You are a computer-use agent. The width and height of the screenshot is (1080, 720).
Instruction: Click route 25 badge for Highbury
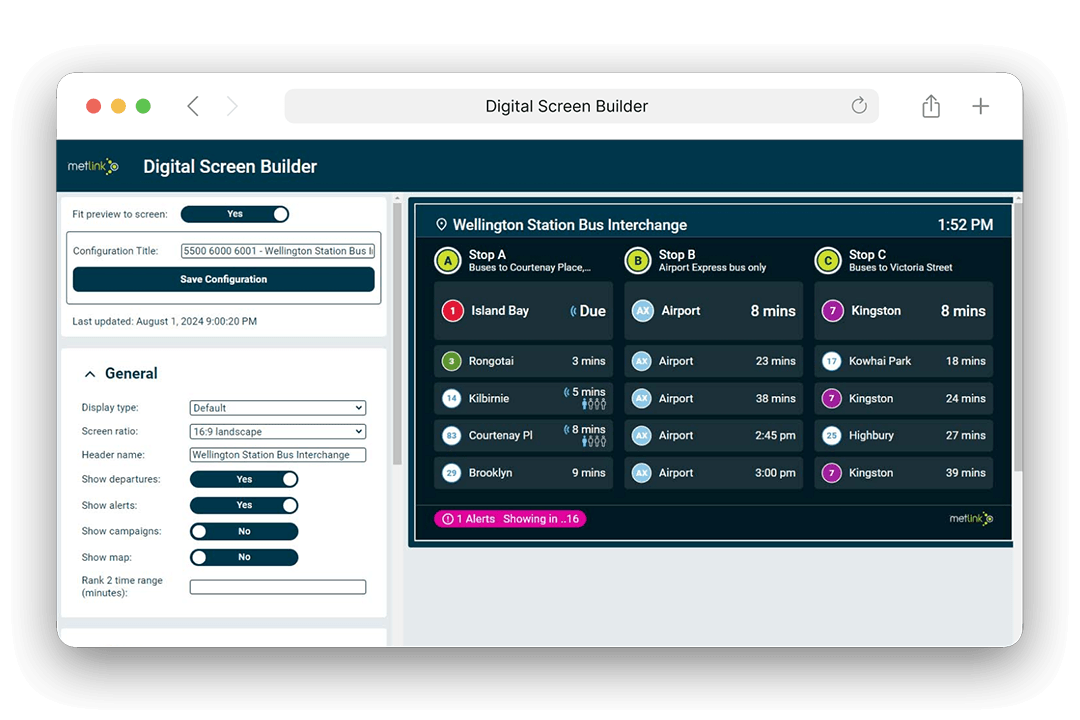click(831, 435)
